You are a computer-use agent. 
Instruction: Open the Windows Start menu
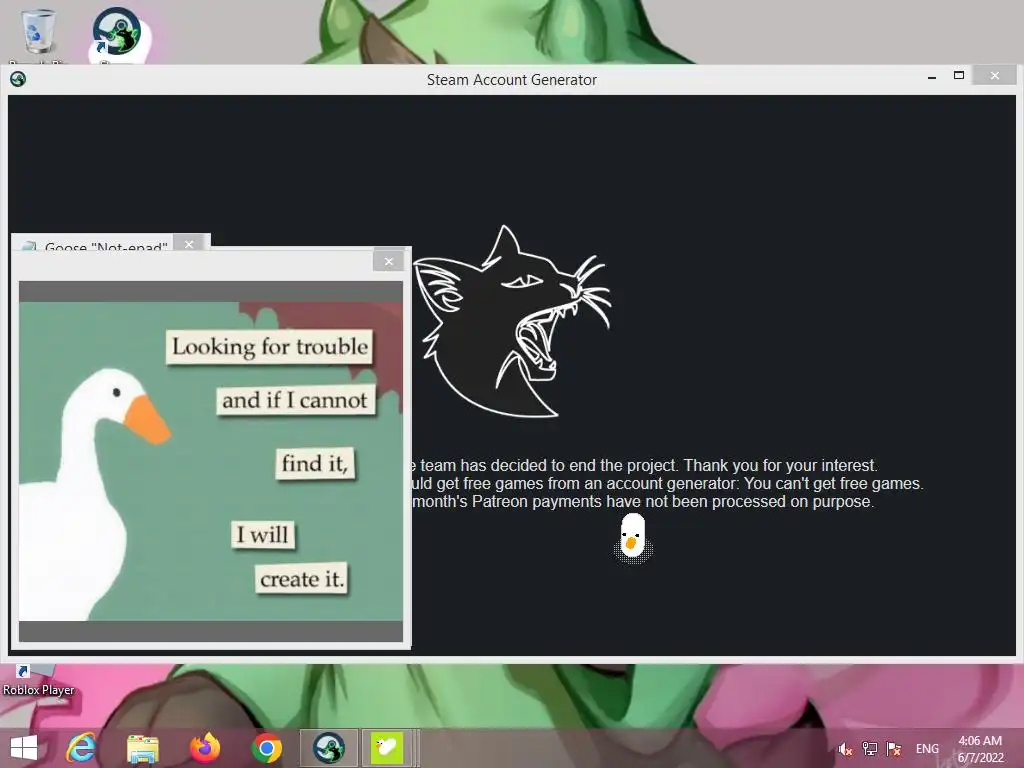tap(24, 748)
